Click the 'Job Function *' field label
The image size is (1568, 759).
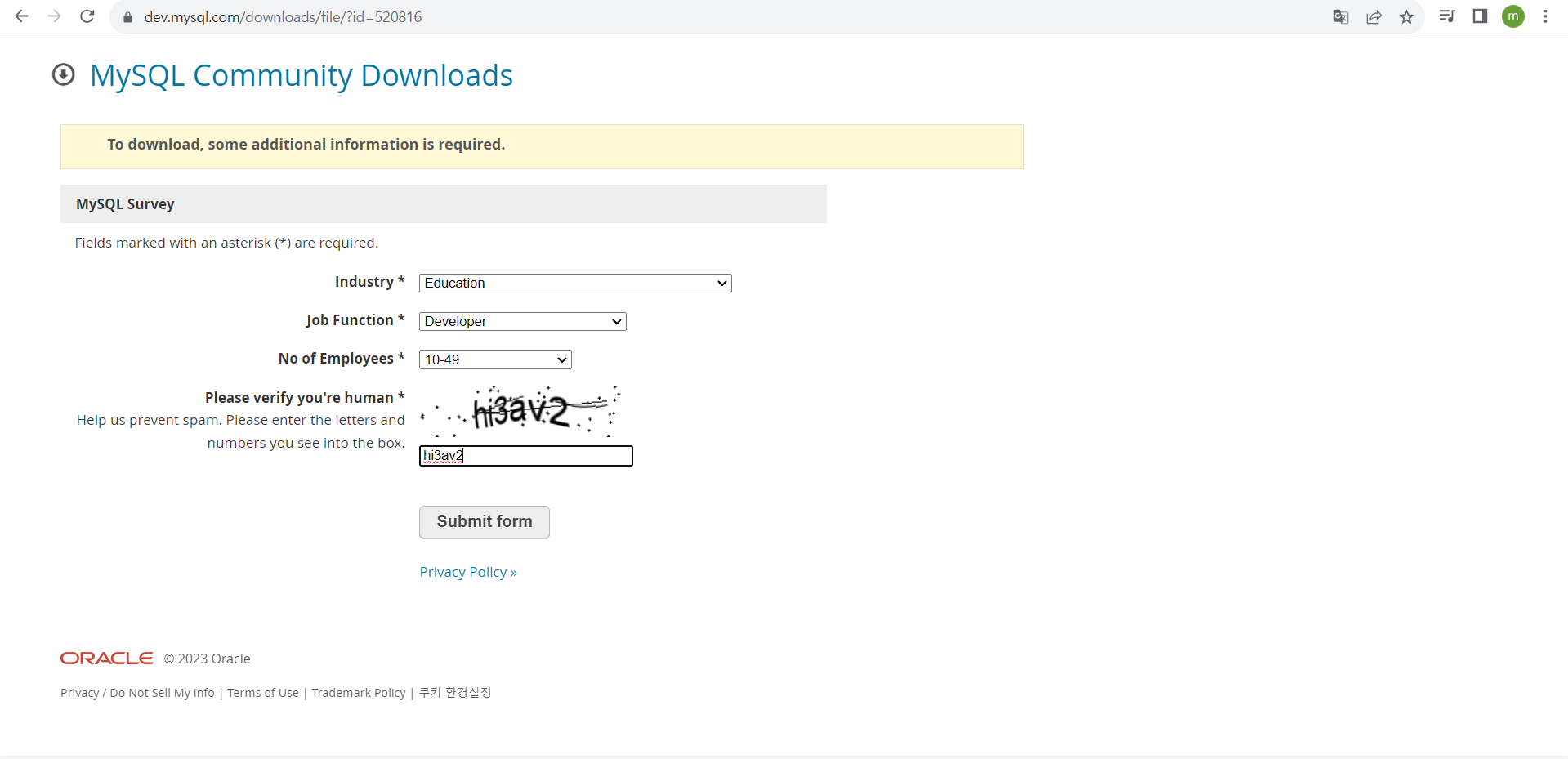(x=355, y=320)
